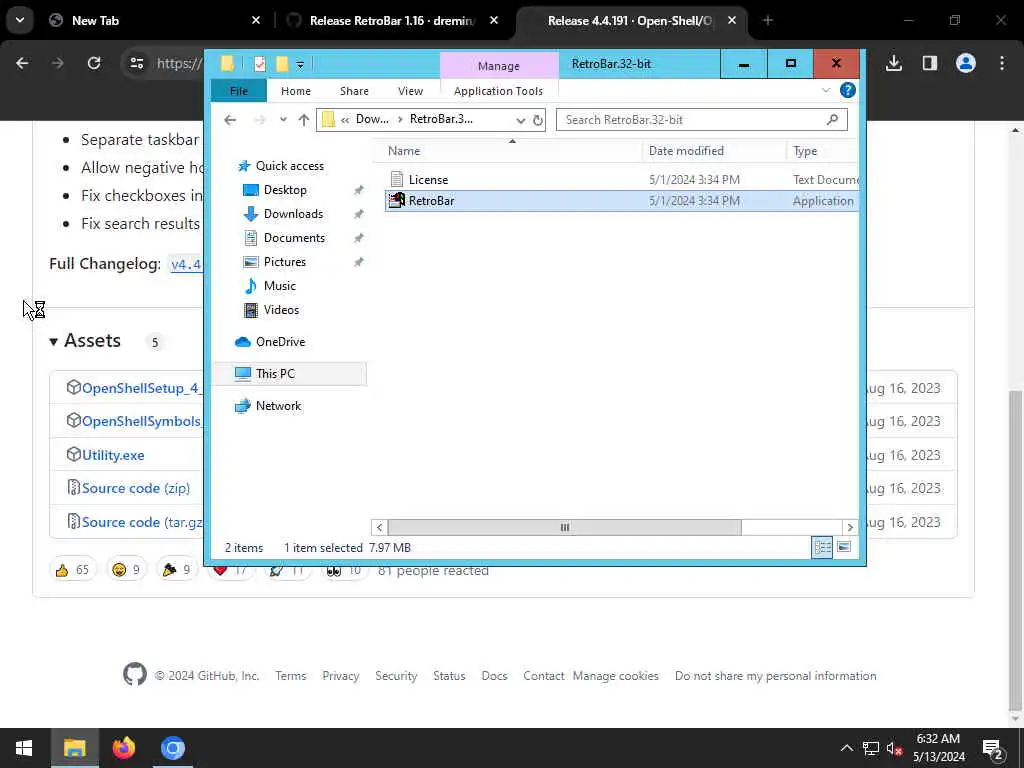This screenshot has height=768, width=1024.
Task: Download Utility.exe asset
Action: click(x=113, y=455)
